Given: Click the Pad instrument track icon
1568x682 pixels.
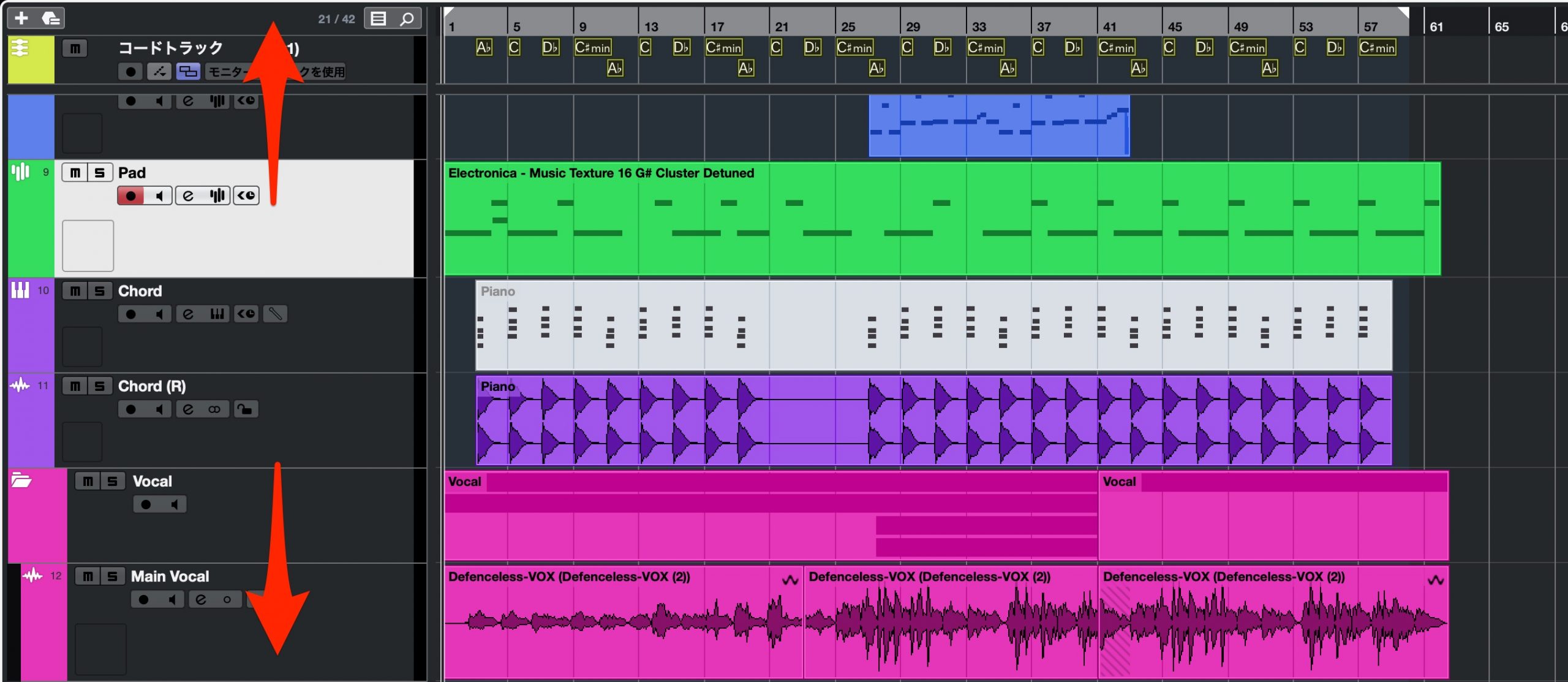Looking at the screenshot, I should [20, 172].
